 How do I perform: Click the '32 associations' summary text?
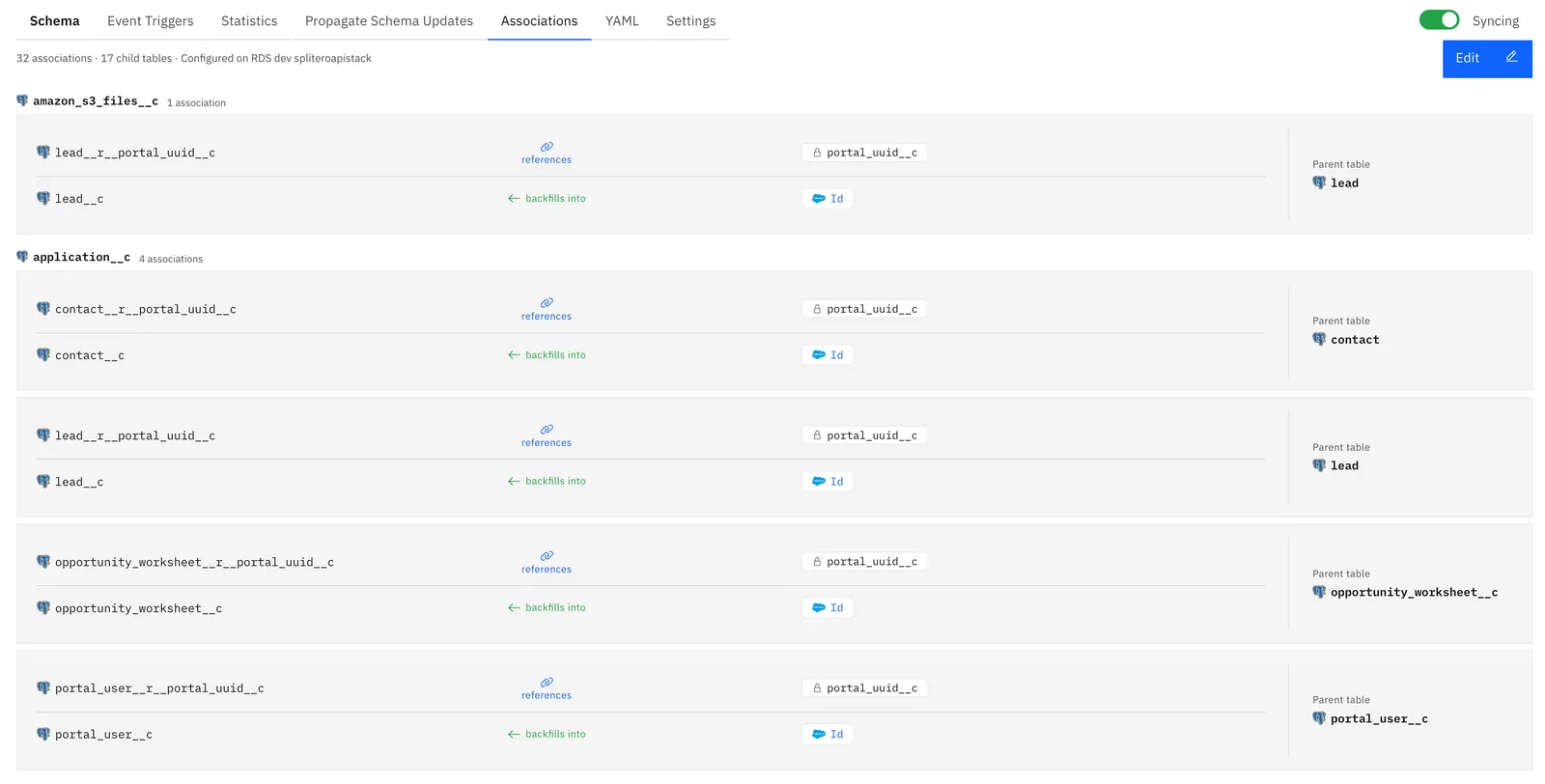[x=54, y=59]
